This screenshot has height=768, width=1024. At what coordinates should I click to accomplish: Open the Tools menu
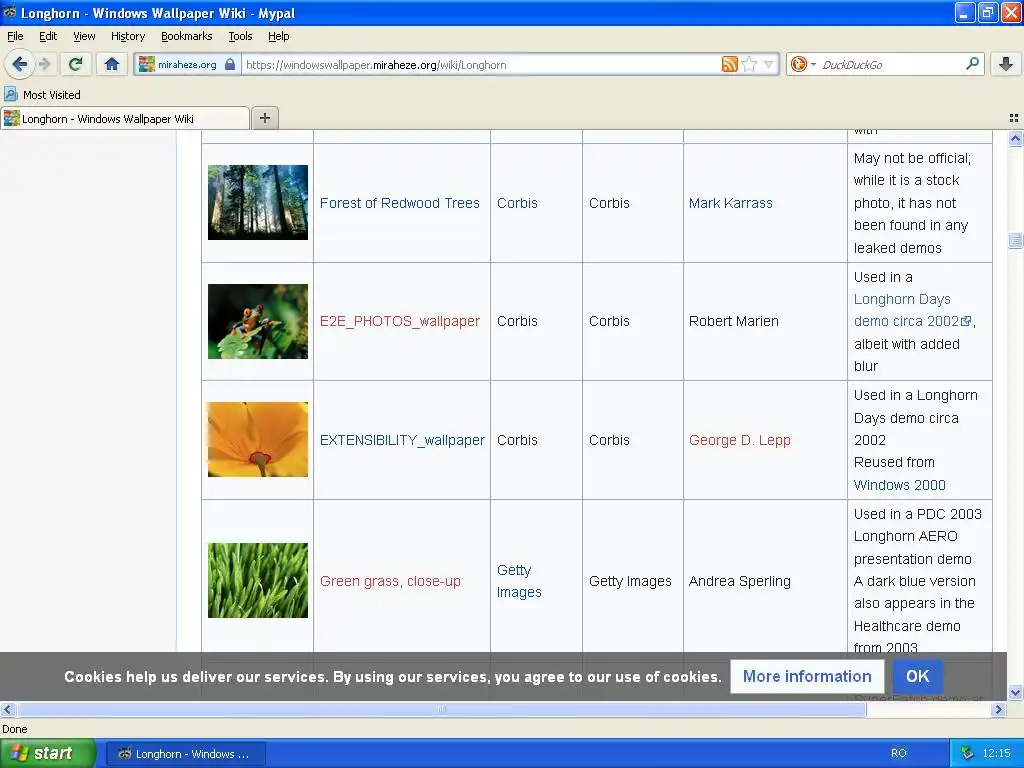[x=240, y=36]
